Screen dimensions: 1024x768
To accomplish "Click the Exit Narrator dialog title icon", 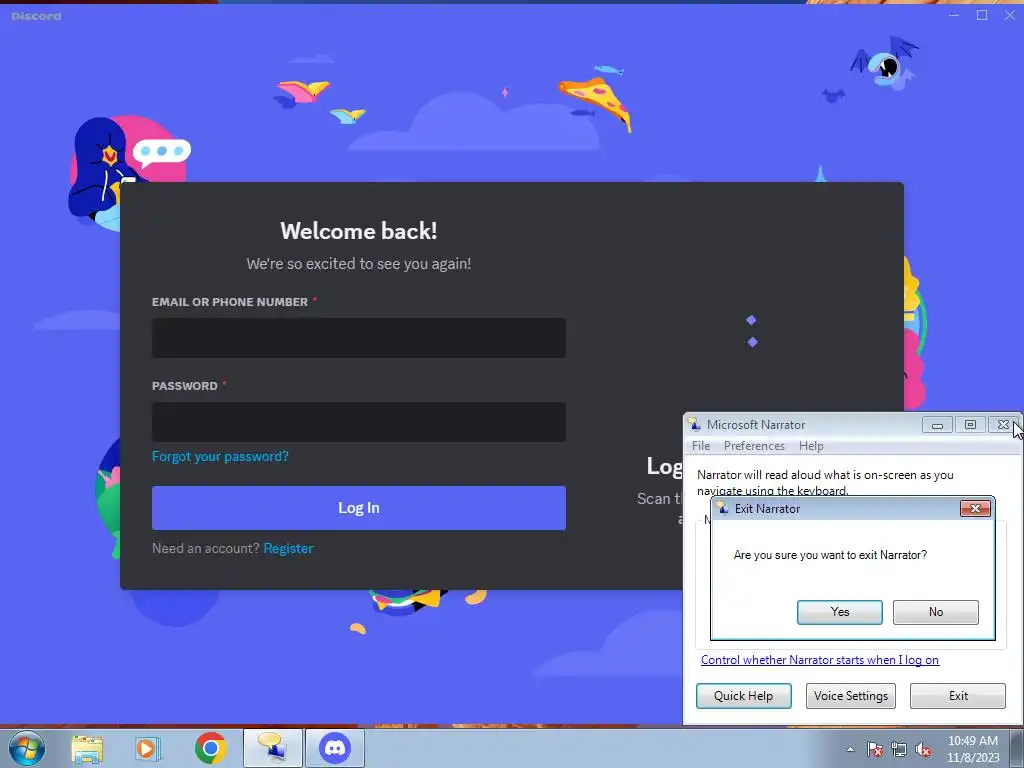I will tap(722, 509).
